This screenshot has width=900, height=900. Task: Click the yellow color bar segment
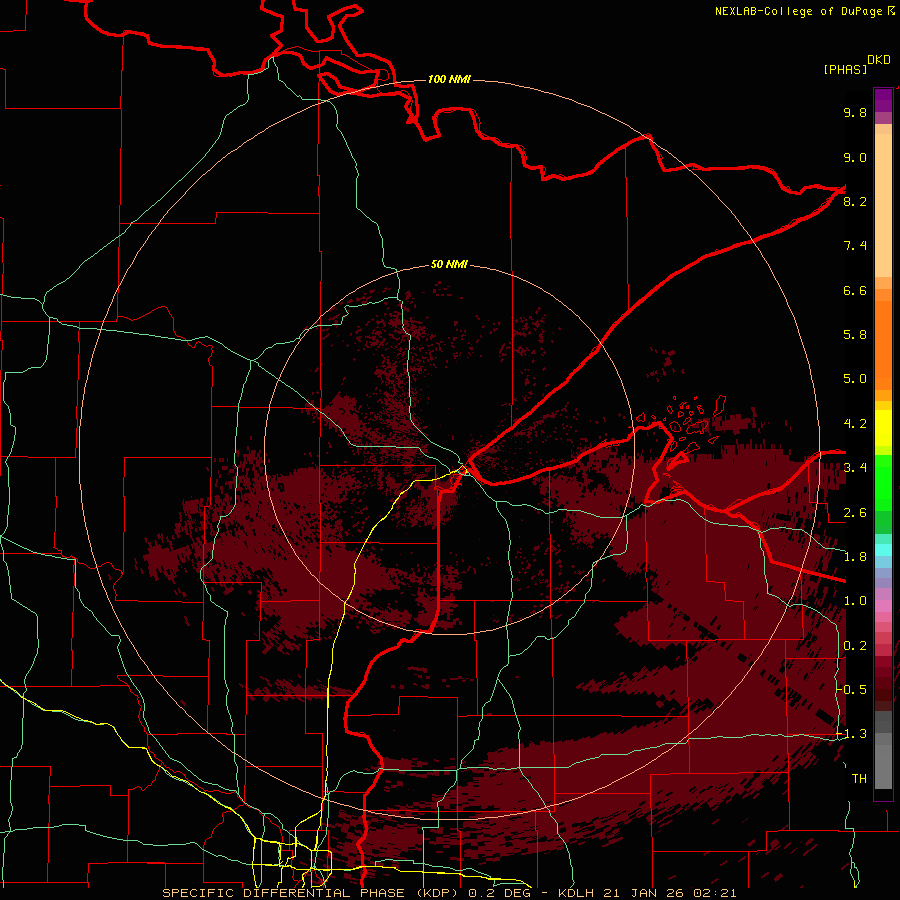click(x=883, y=428)
